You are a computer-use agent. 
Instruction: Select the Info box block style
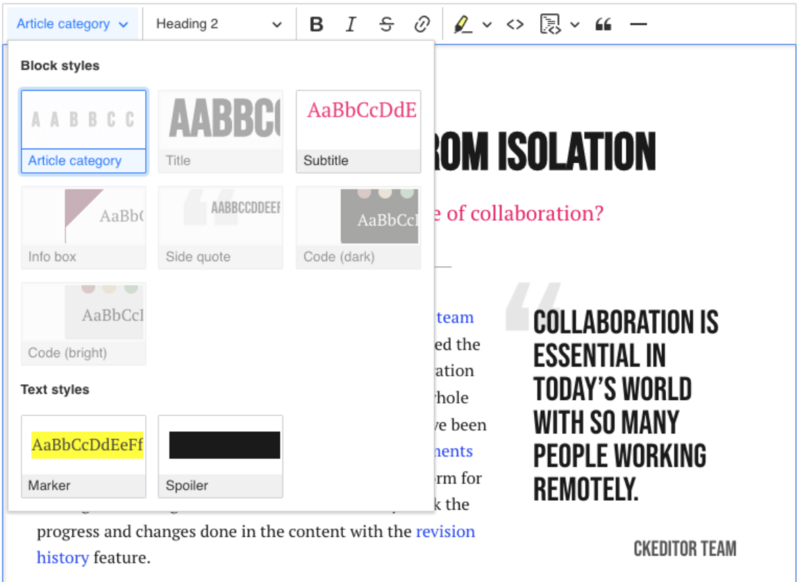(x=83, y=227)
